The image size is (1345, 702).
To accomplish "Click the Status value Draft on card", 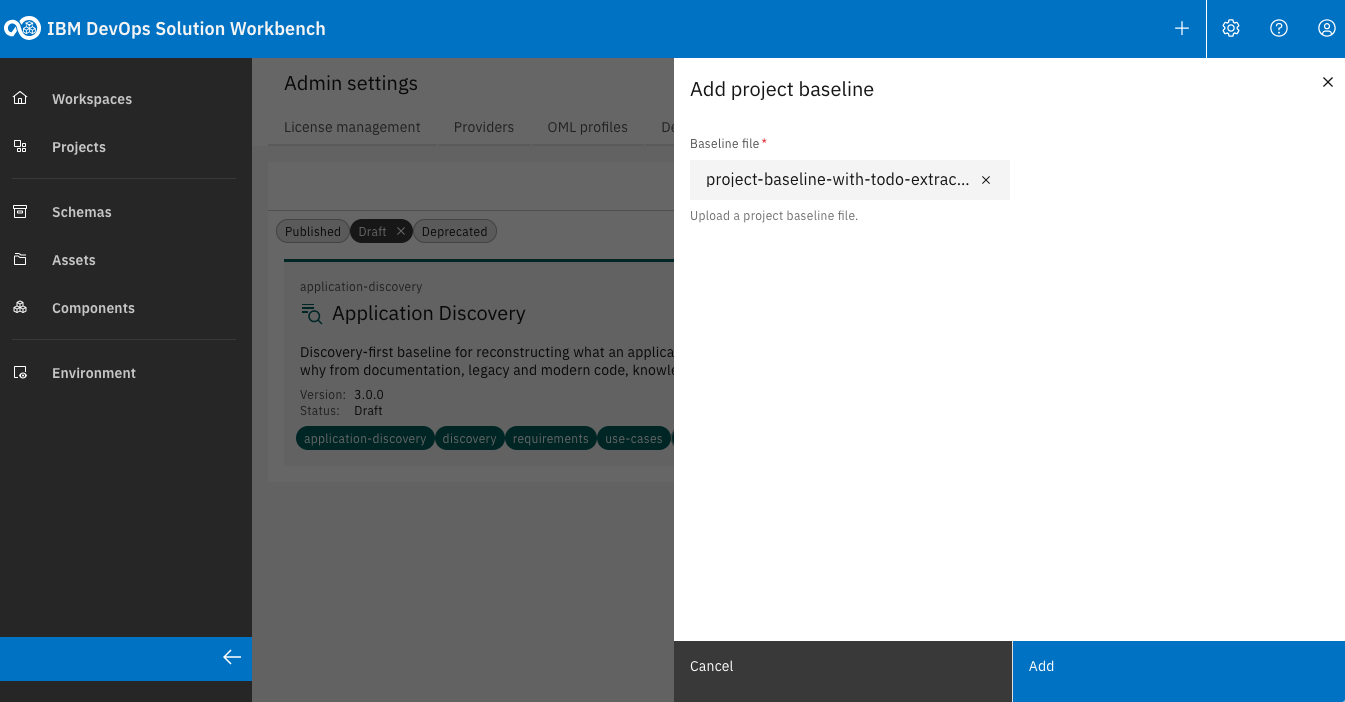I will [x=368, y=411].
